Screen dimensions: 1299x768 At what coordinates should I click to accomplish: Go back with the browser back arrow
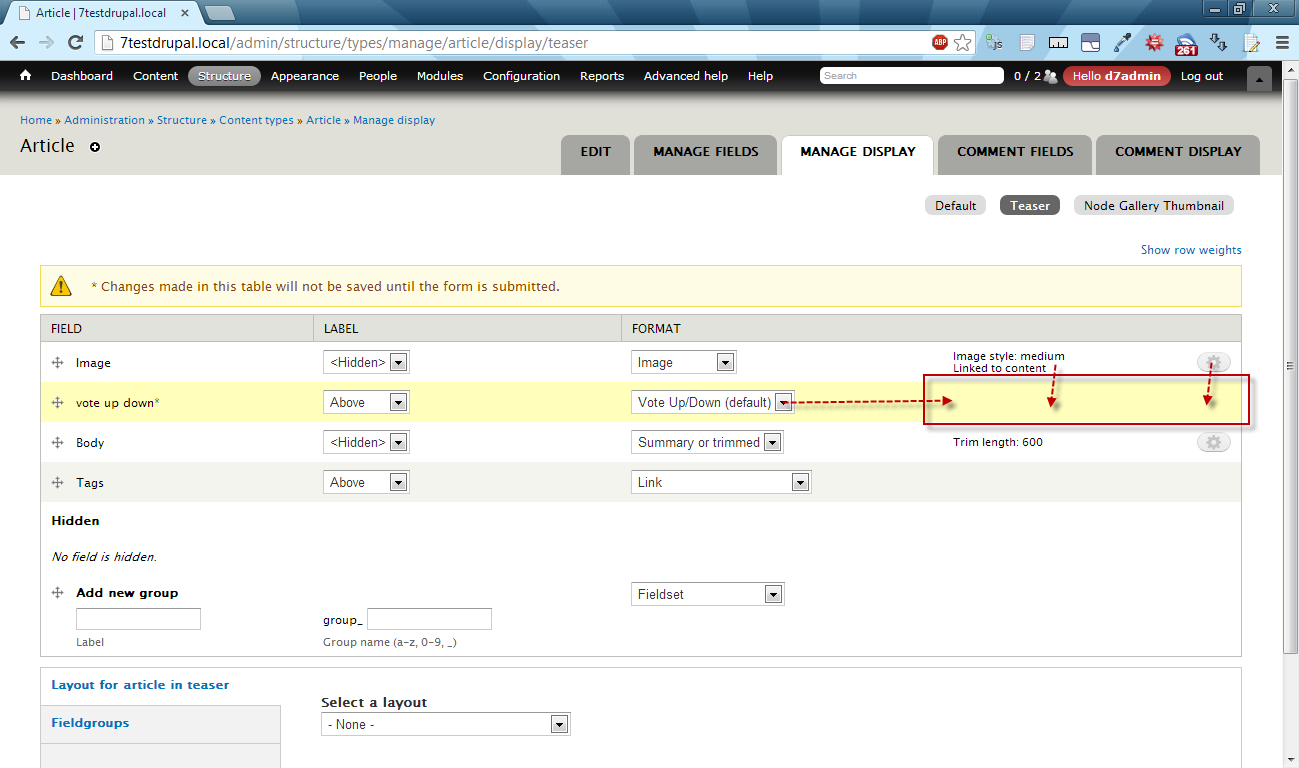[x=18, y=43]
